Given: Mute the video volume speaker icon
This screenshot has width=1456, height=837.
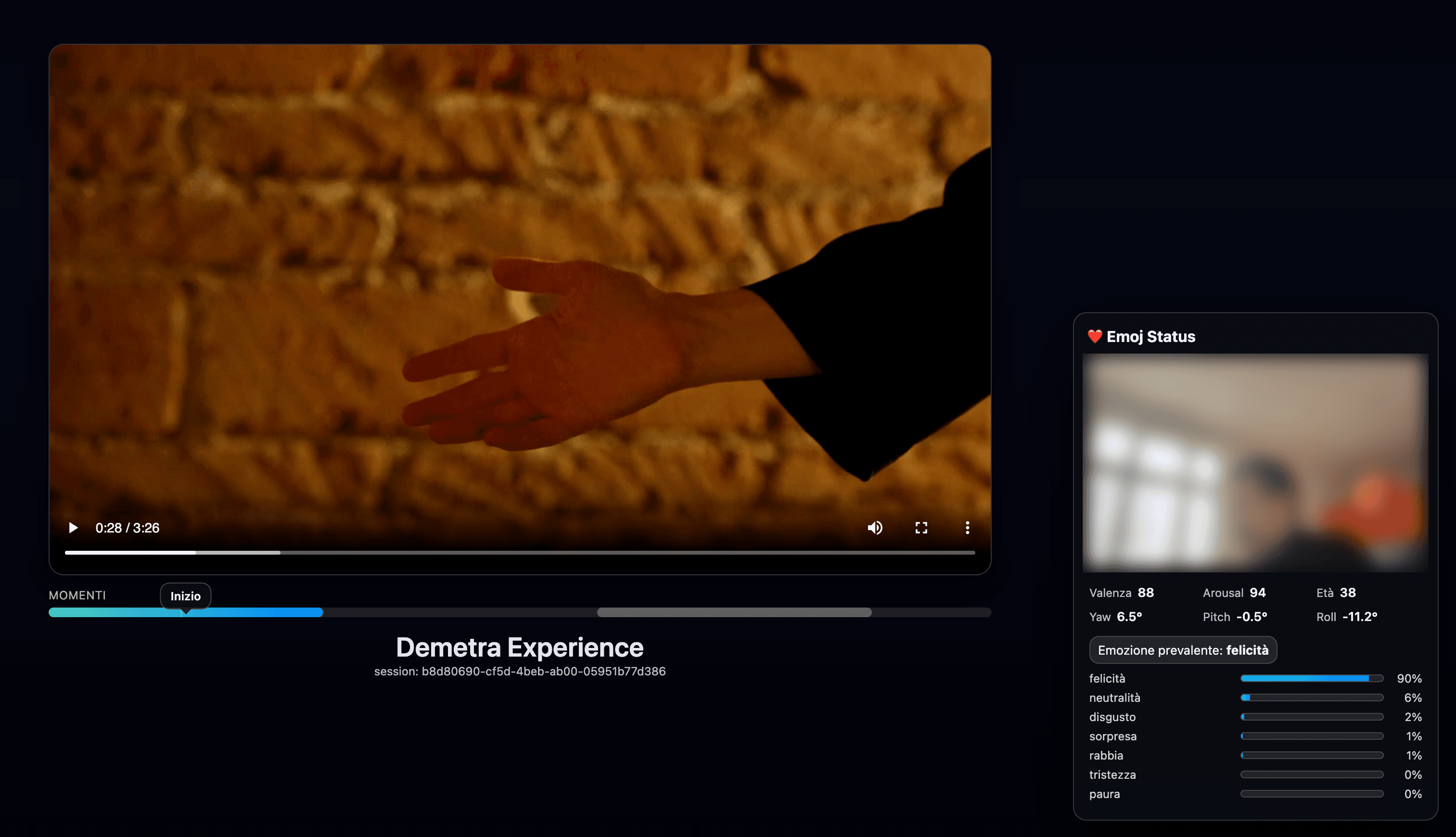Looking at the screenshot, I should pos(875,528).
